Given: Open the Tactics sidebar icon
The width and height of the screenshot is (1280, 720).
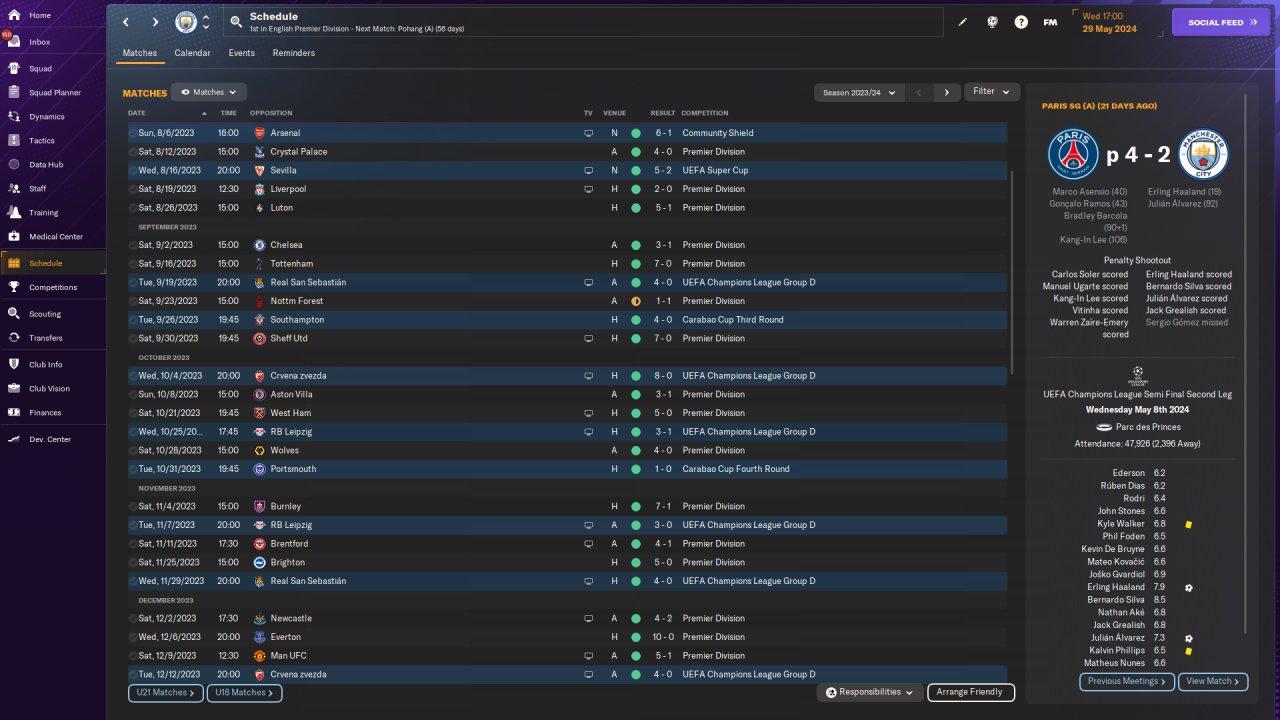Looking at the screenshot, I should tap(14, 141).
